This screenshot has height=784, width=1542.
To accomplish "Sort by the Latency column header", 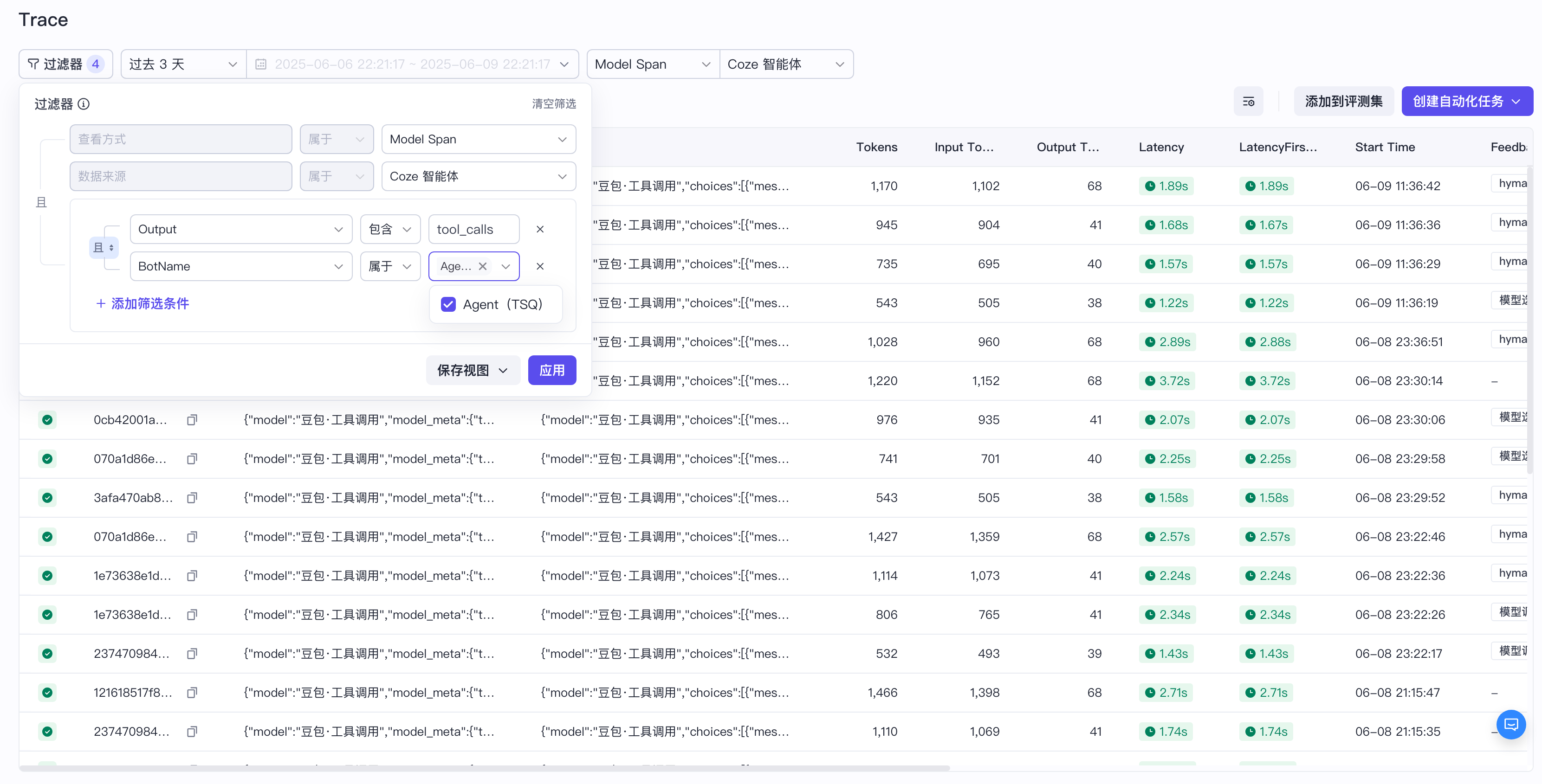I will tap(1161, 147).
